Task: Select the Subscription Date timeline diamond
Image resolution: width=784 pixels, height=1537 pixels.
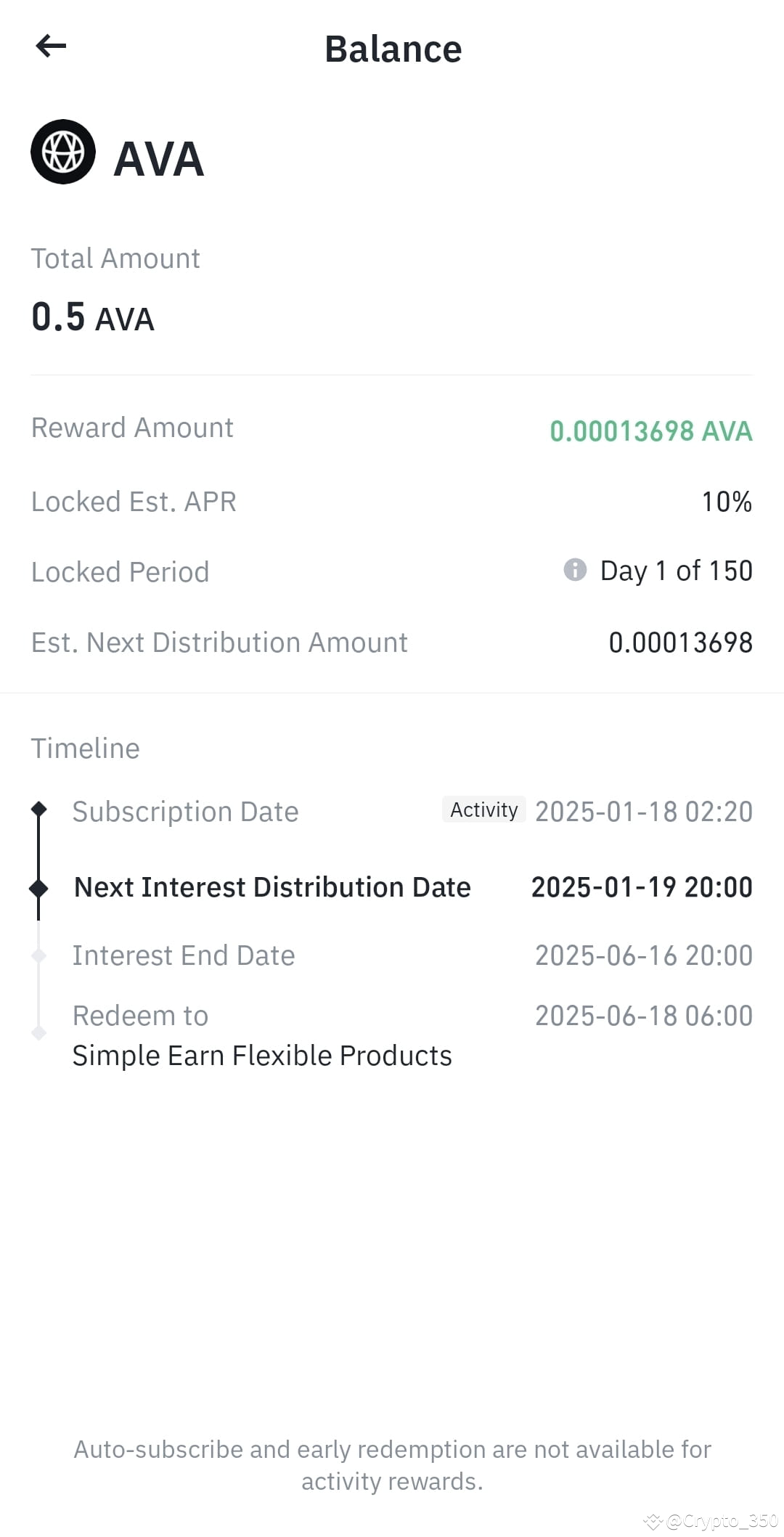Action: 39,809
